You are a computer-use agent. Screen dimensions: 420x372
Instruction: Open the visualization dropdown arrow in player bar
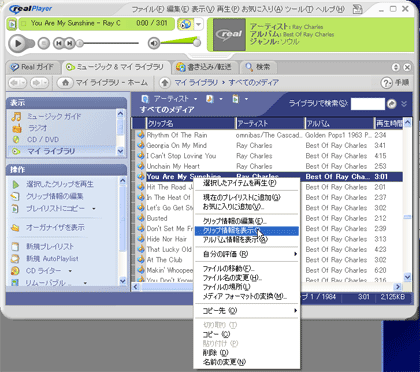[199, 24]
